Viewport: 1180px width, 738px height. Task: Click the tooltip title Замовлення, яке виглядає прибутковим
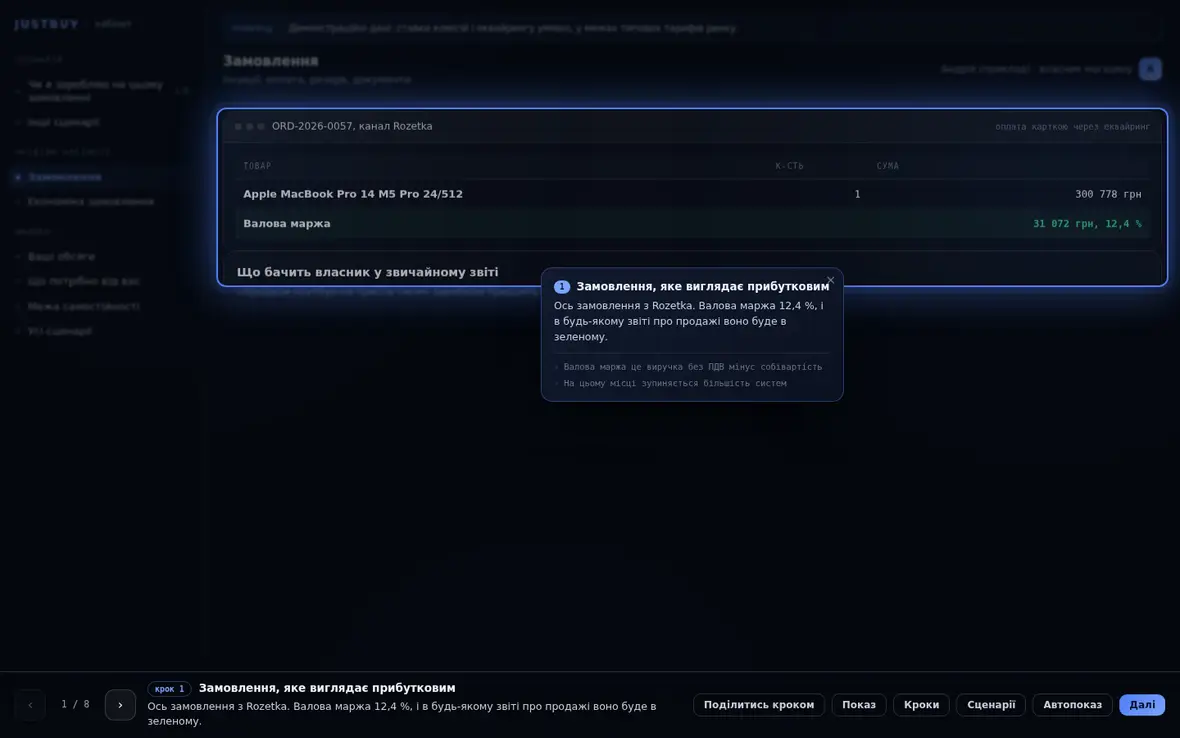703,287
